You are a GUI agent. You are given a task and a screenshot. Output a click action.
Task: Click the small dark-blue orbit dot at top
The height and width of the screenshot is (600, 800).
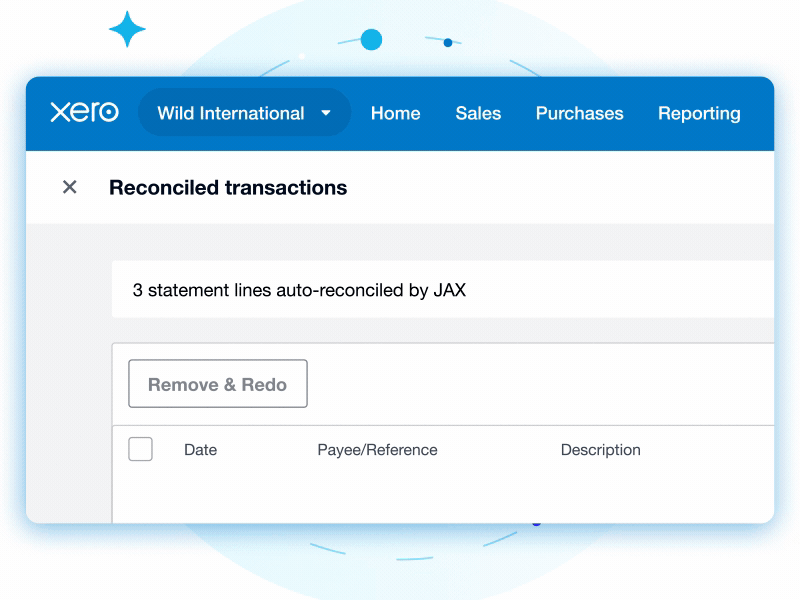447,42
